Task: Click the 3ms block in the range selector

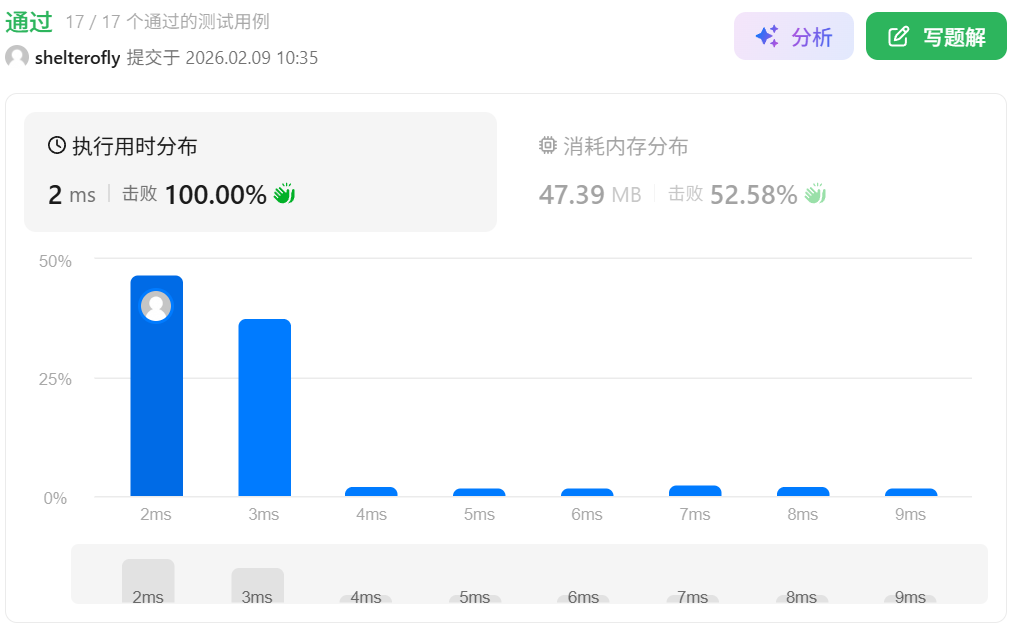Action: pyautogui.click(x=257, y=585)
